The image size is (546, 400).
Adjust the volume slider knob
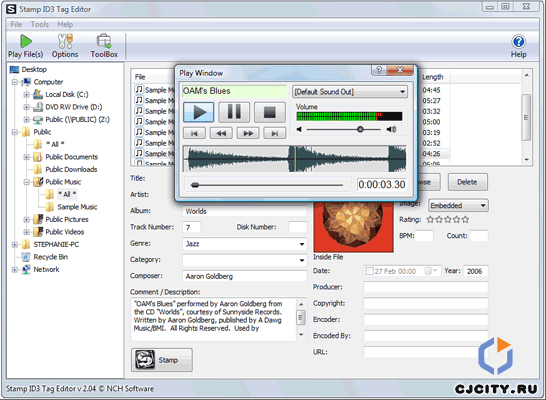pyautogui.click(x=360, y=130)
